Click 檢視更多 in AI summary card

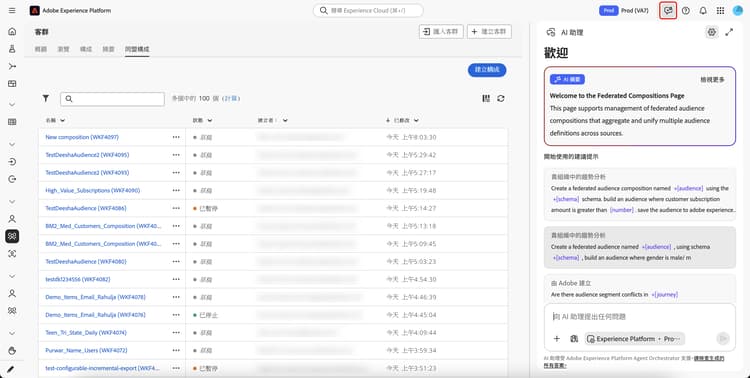[712, 80]
